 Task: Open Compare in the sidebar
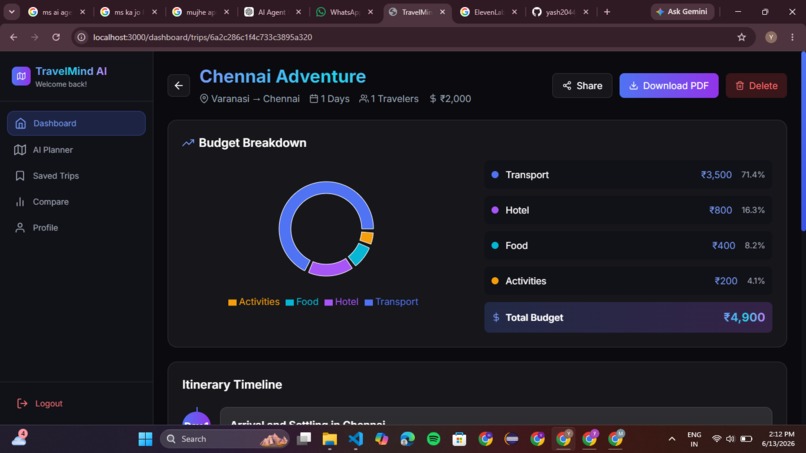click(76, 202)
